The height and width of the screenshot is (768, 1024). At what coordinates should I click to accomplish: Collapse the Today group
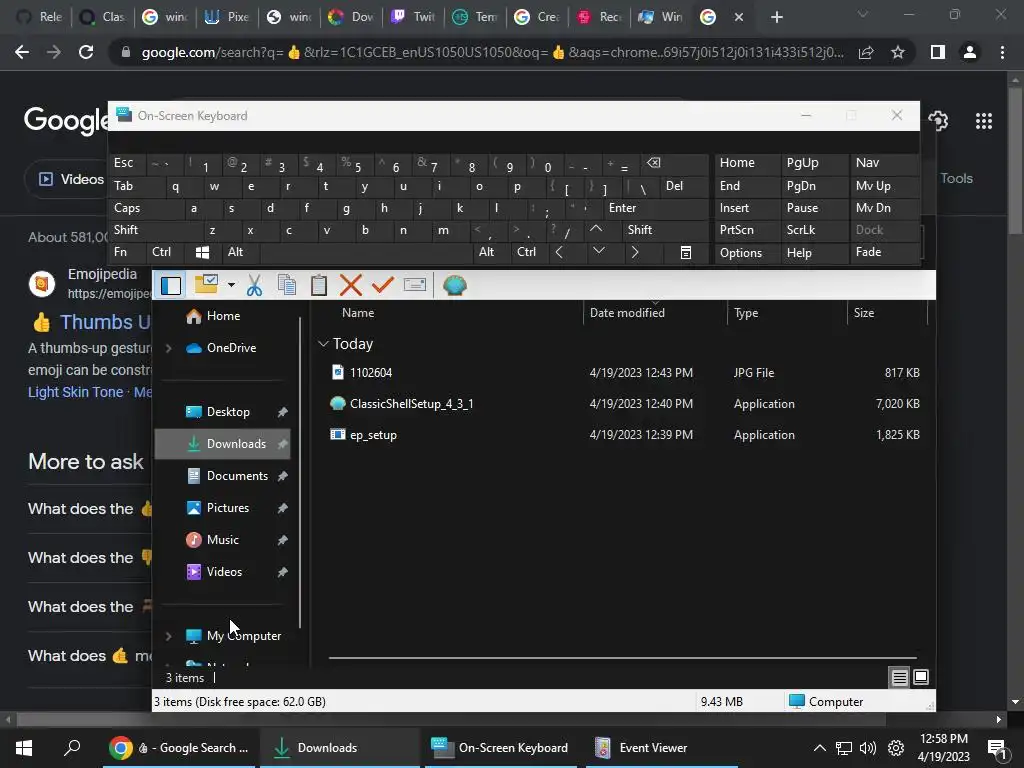click(323, 344)
